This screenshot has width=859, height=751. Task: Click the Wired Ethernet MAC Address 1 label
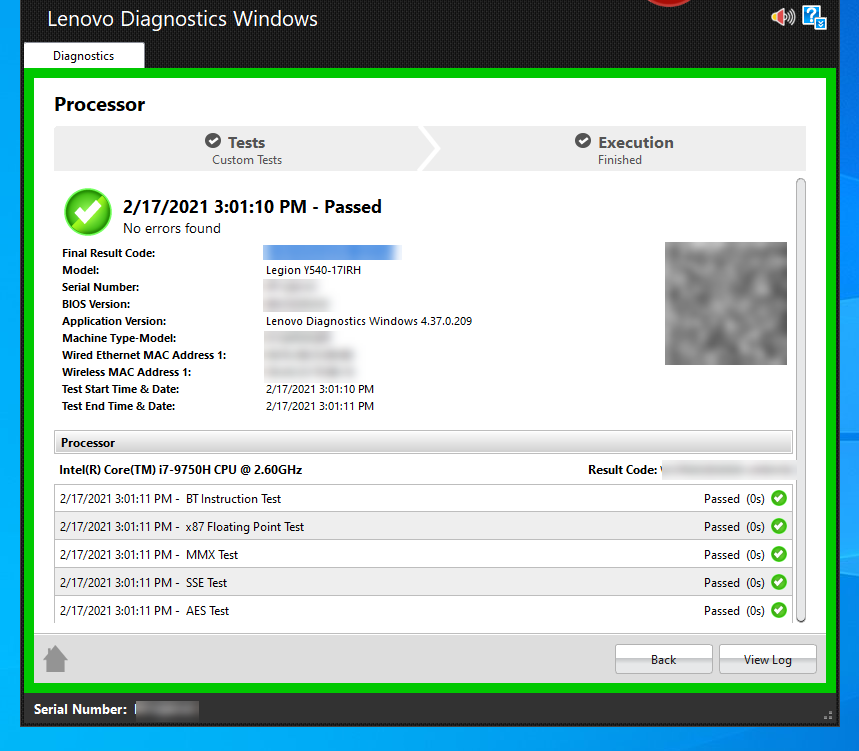pos(144,355)
